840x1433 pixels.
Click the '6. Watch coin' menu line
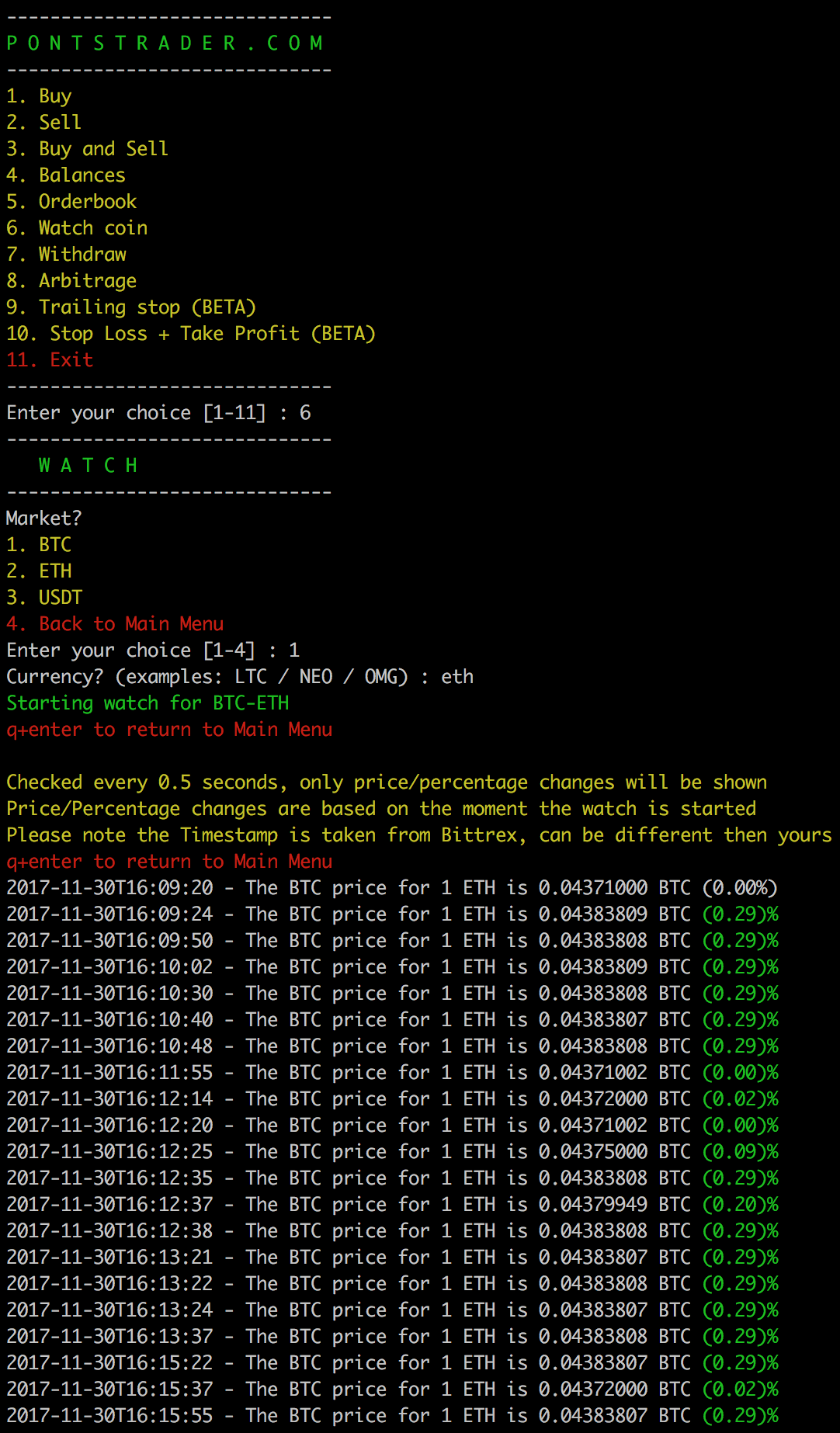point(77,228)
